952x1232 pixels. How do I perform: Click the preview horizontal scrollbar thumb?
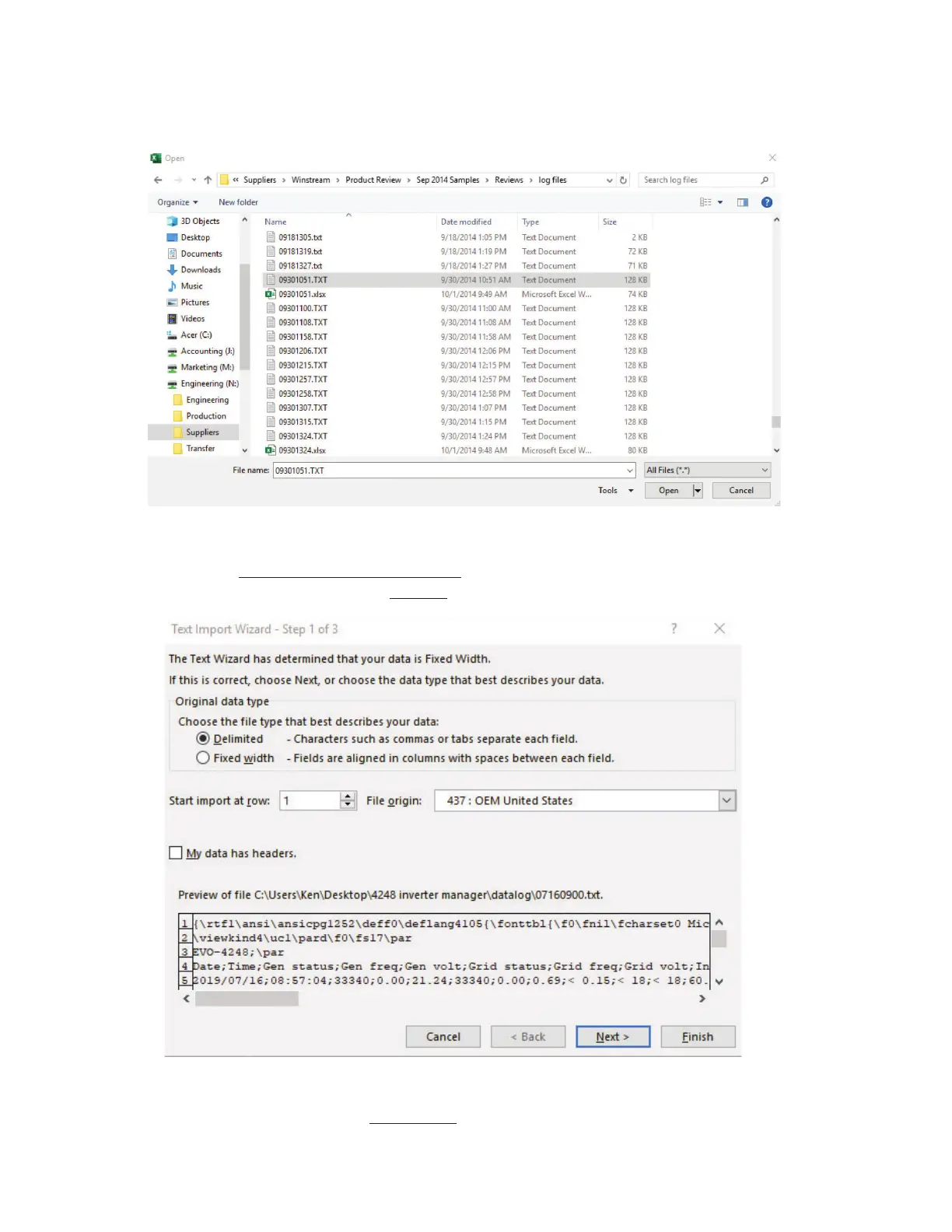[x=247, y=999]
